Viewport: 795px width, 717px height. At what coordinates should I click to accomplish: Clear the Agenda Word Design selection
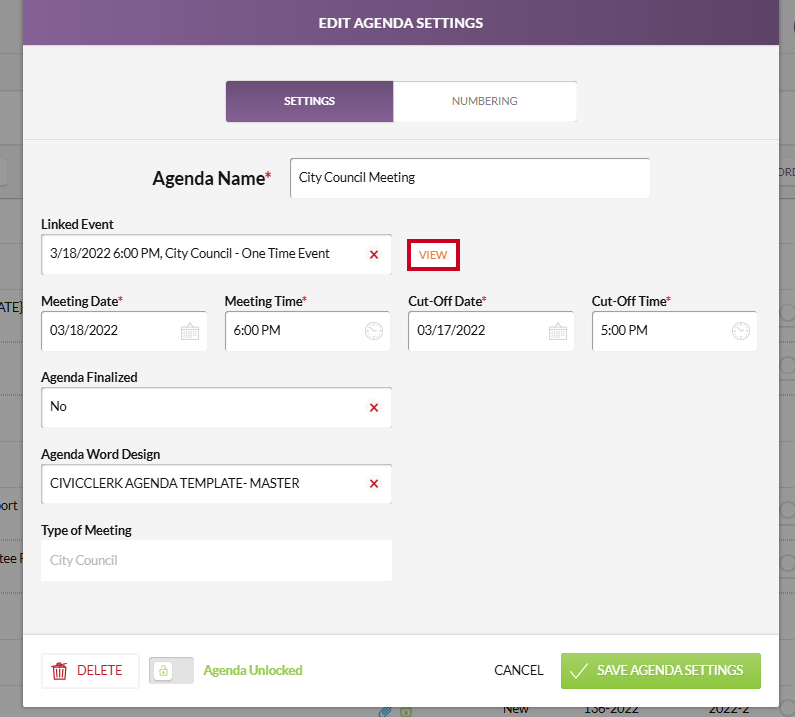click(374, 484)
